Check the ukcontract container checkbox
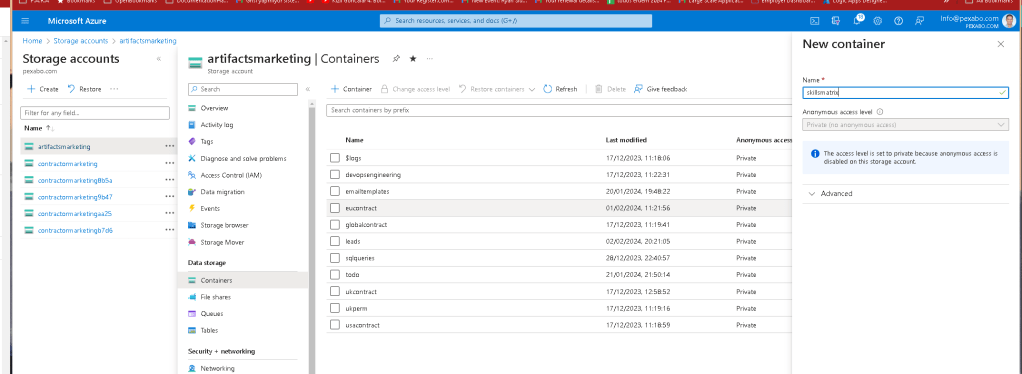This screenshot has width=1022, height=374. [335, 291]
